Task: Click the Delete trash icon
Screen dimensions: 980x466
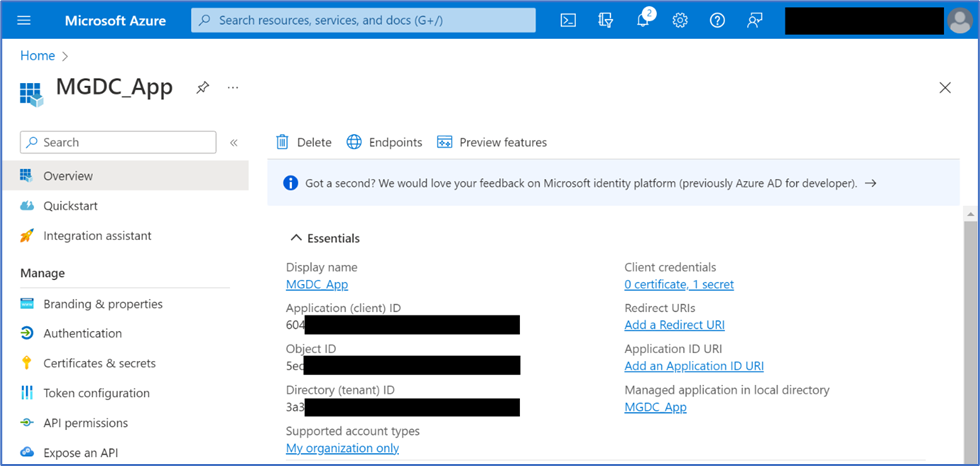Action: 282,142
